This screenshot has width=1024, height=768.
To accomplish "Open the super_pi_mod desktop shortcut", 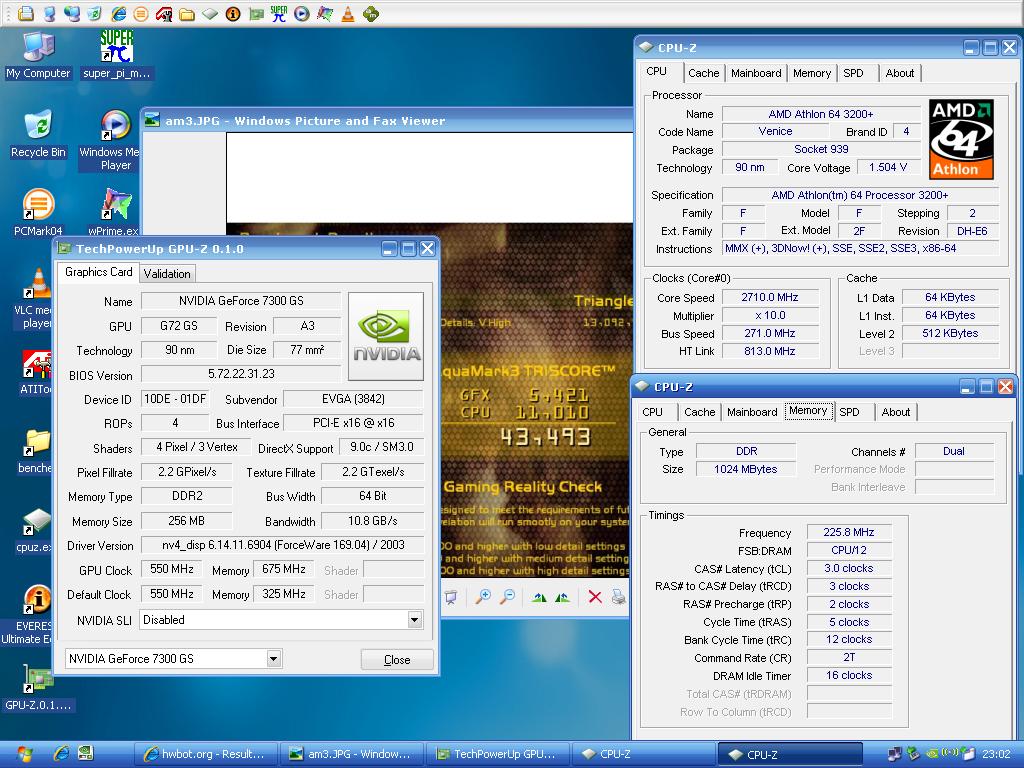I will (x=116, y=56).
